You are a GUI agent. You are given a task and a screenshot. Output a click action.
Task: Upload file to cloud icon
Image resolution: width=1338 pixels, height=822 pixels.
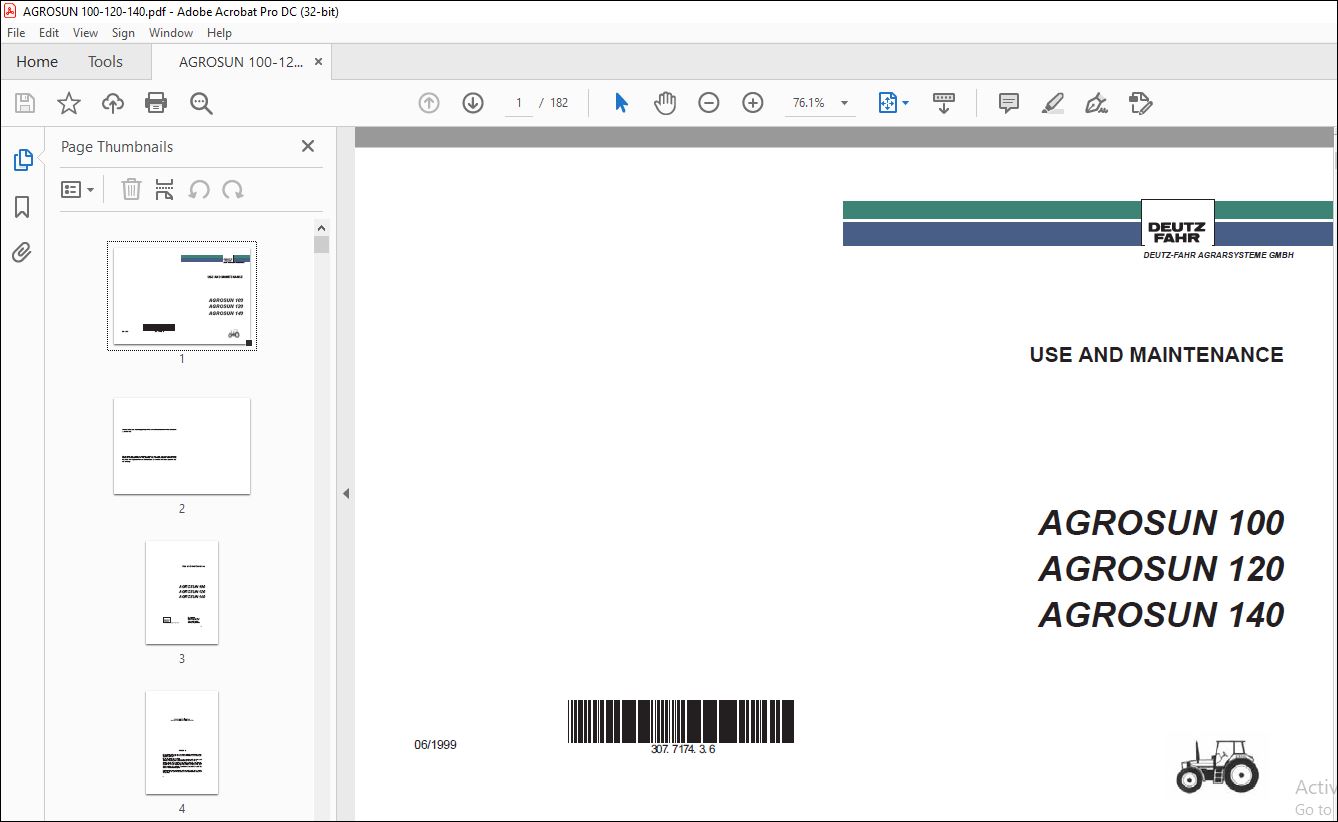[113, 103]
